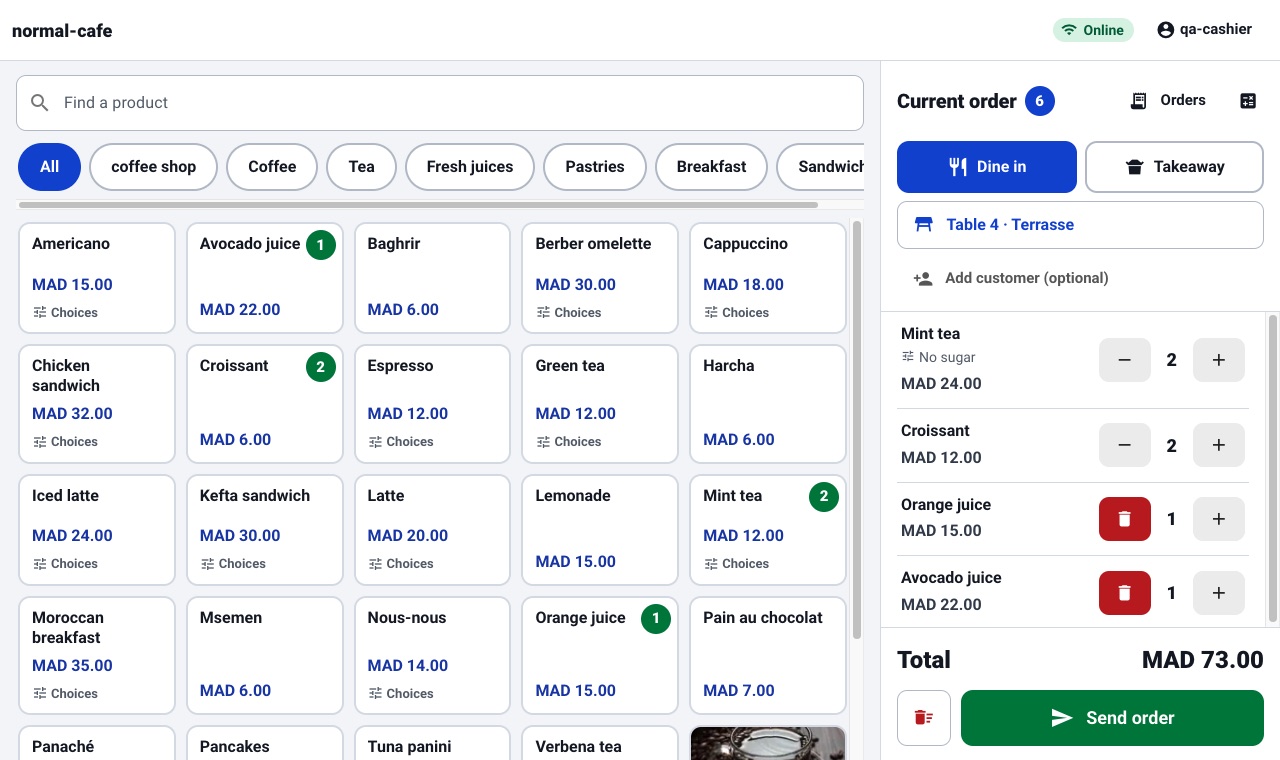This screenshot has width=1280, height=760.
Task: Increase Mint tea quantity with plus button
Action: point(1219,360)
